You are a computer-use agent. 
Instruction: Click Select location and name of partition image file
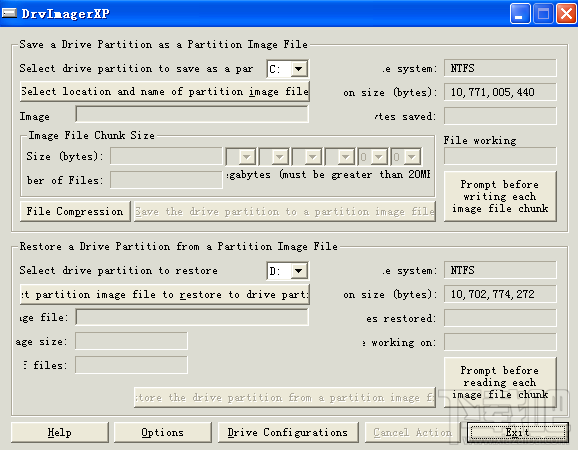click(x=165, y=91)
